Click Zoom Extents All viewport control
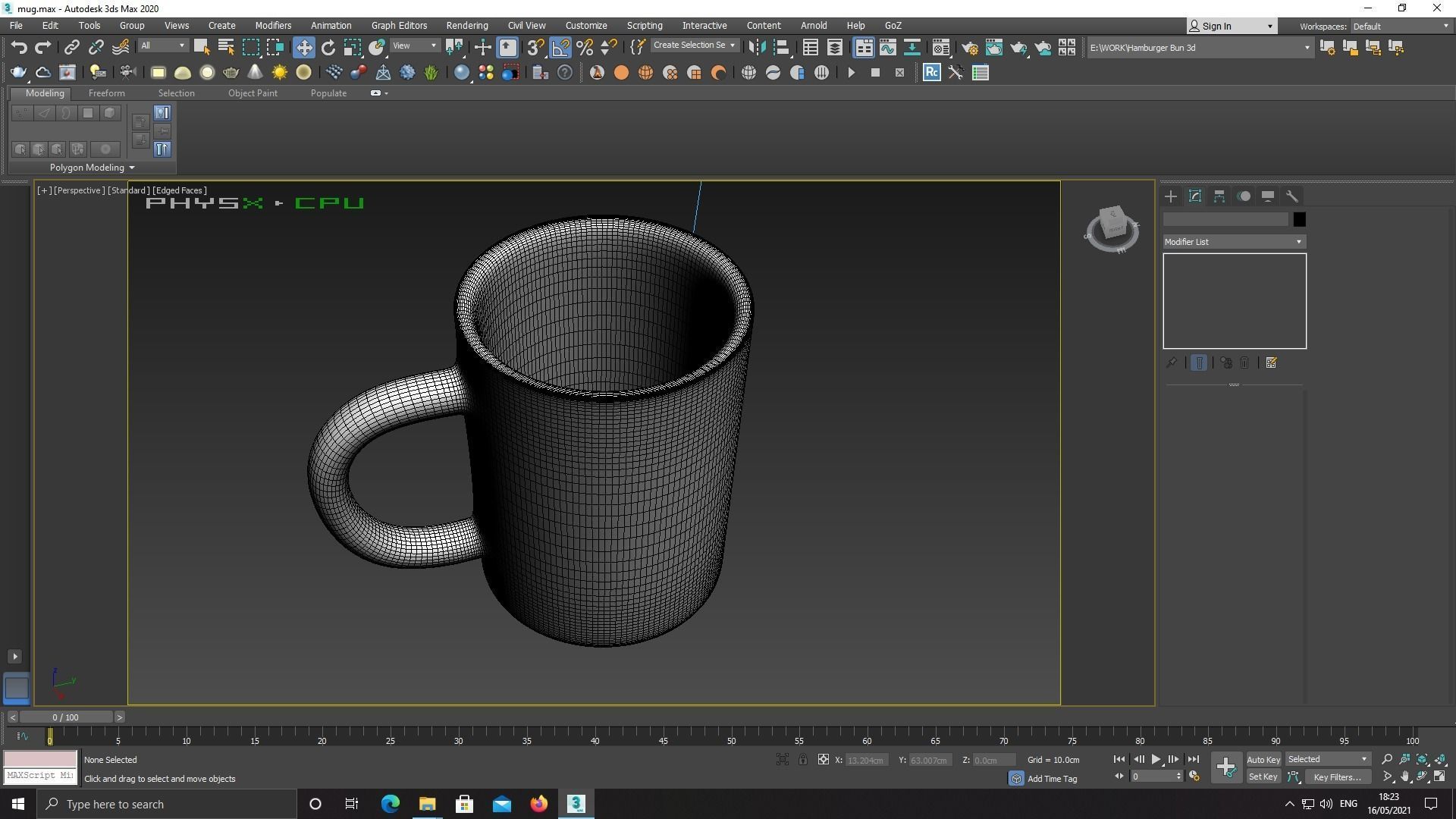1456x819 pixels. [x=1440, y=760]
